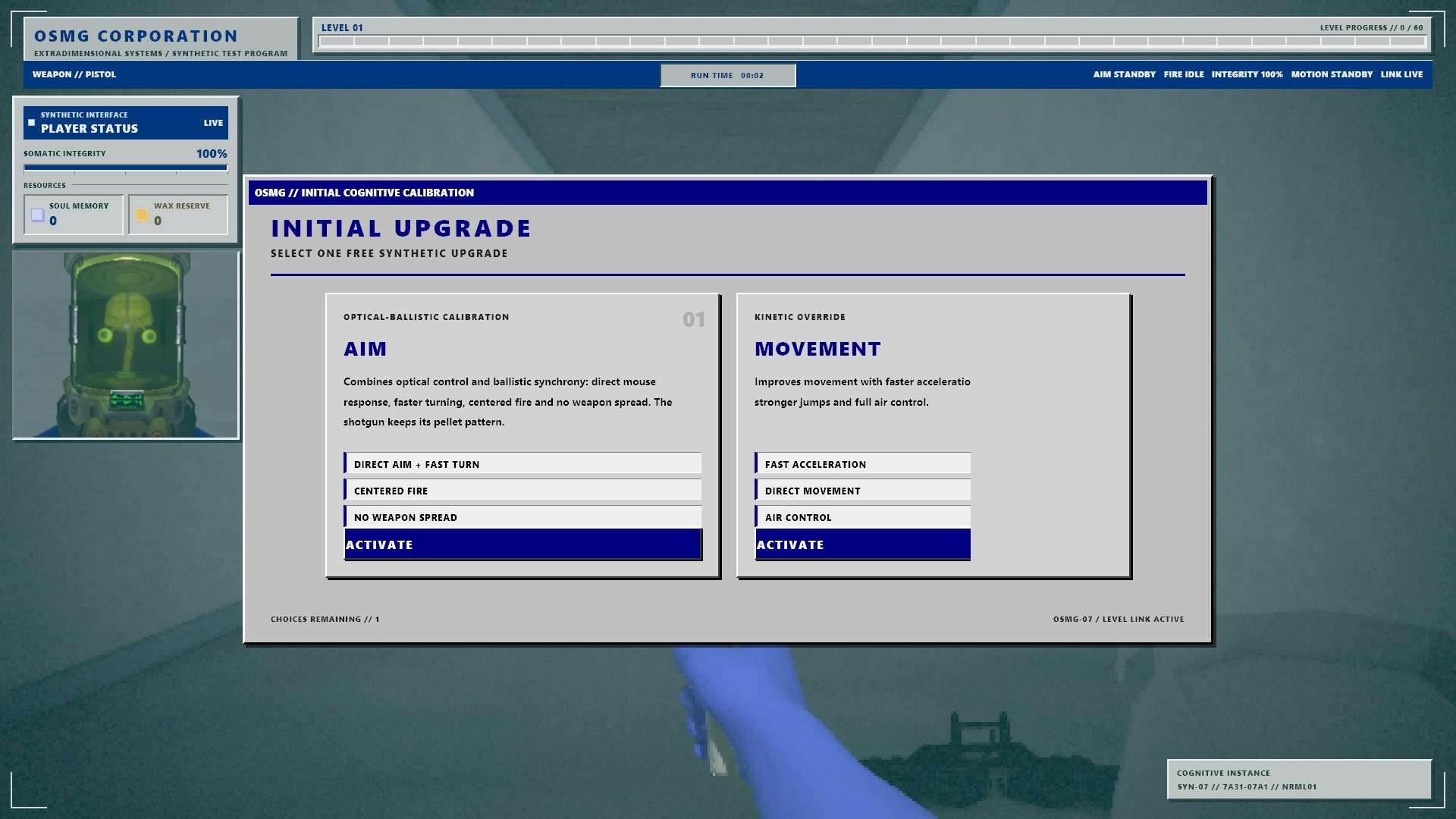1456x819 pixels.
Task: Activate the AIM upgrade
Action: coord(522,544)
